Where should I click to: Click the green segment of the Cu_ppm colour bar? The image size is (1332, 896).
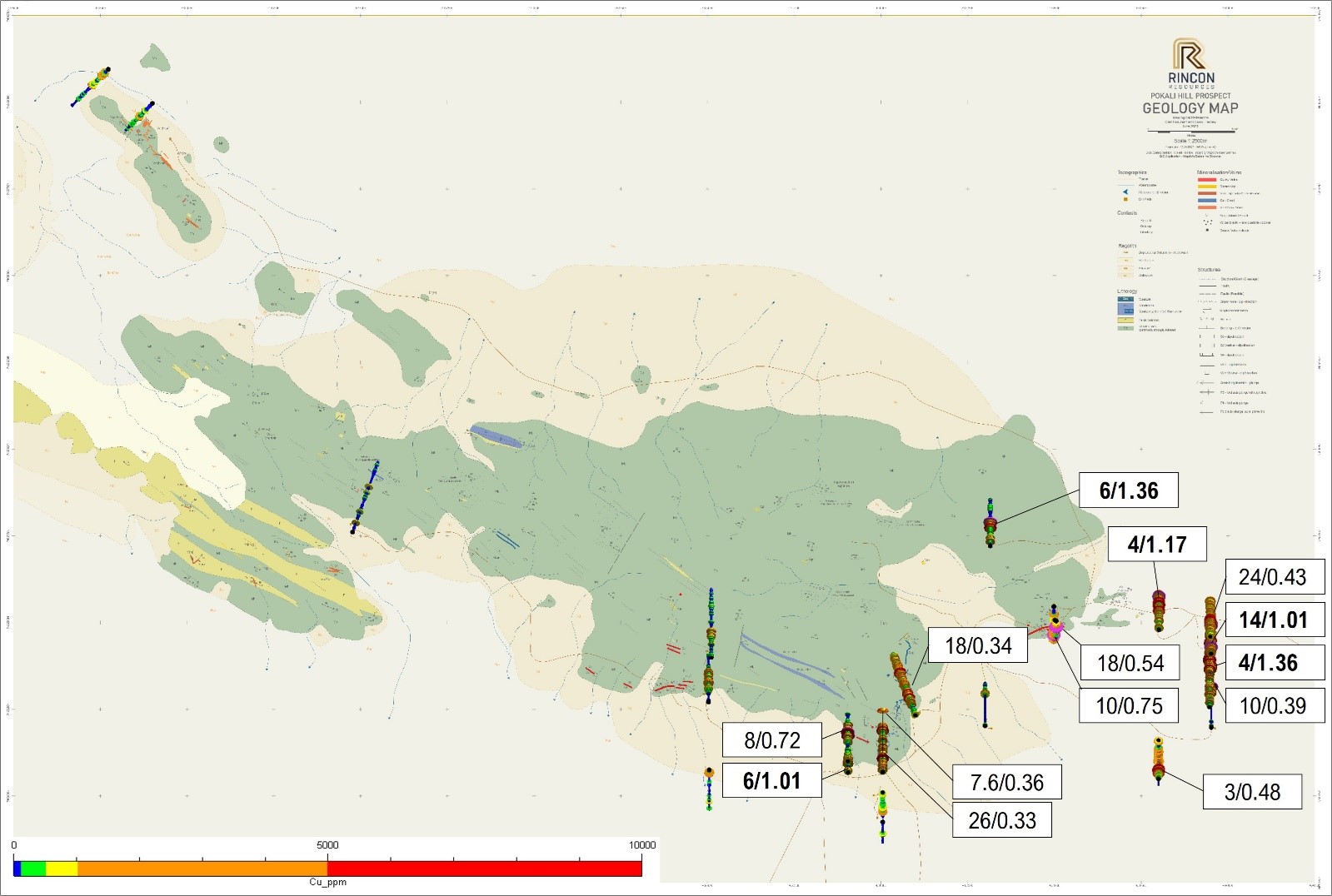tap(32, 869)
